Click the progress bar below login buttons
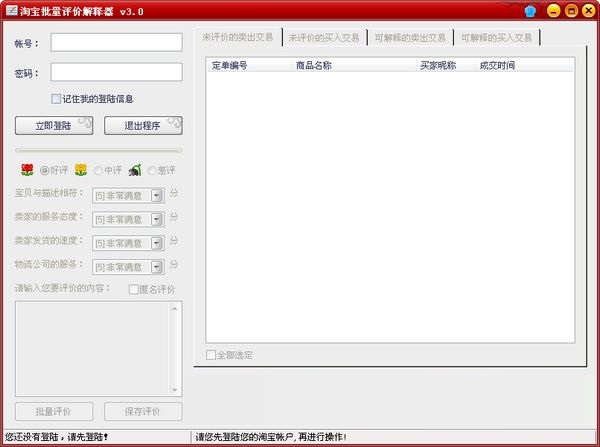The width and height of the screenshot is (600, 447). click(x=98, y=150)
